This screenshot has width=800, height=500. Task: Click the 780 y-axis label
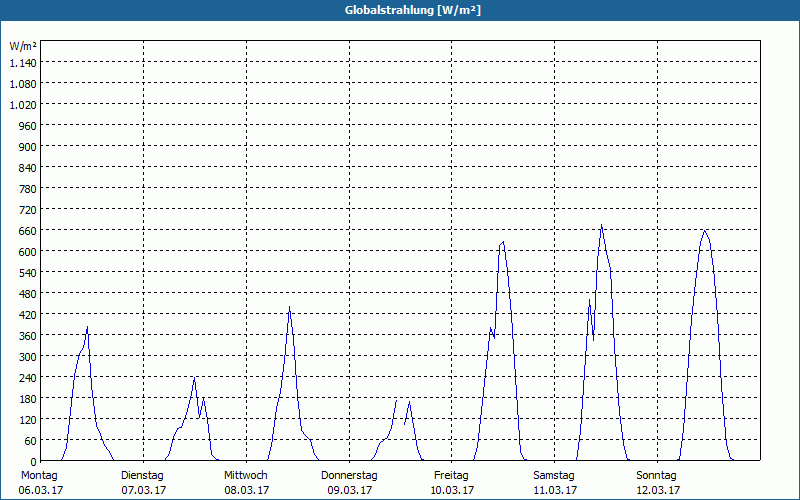point(28,189)
